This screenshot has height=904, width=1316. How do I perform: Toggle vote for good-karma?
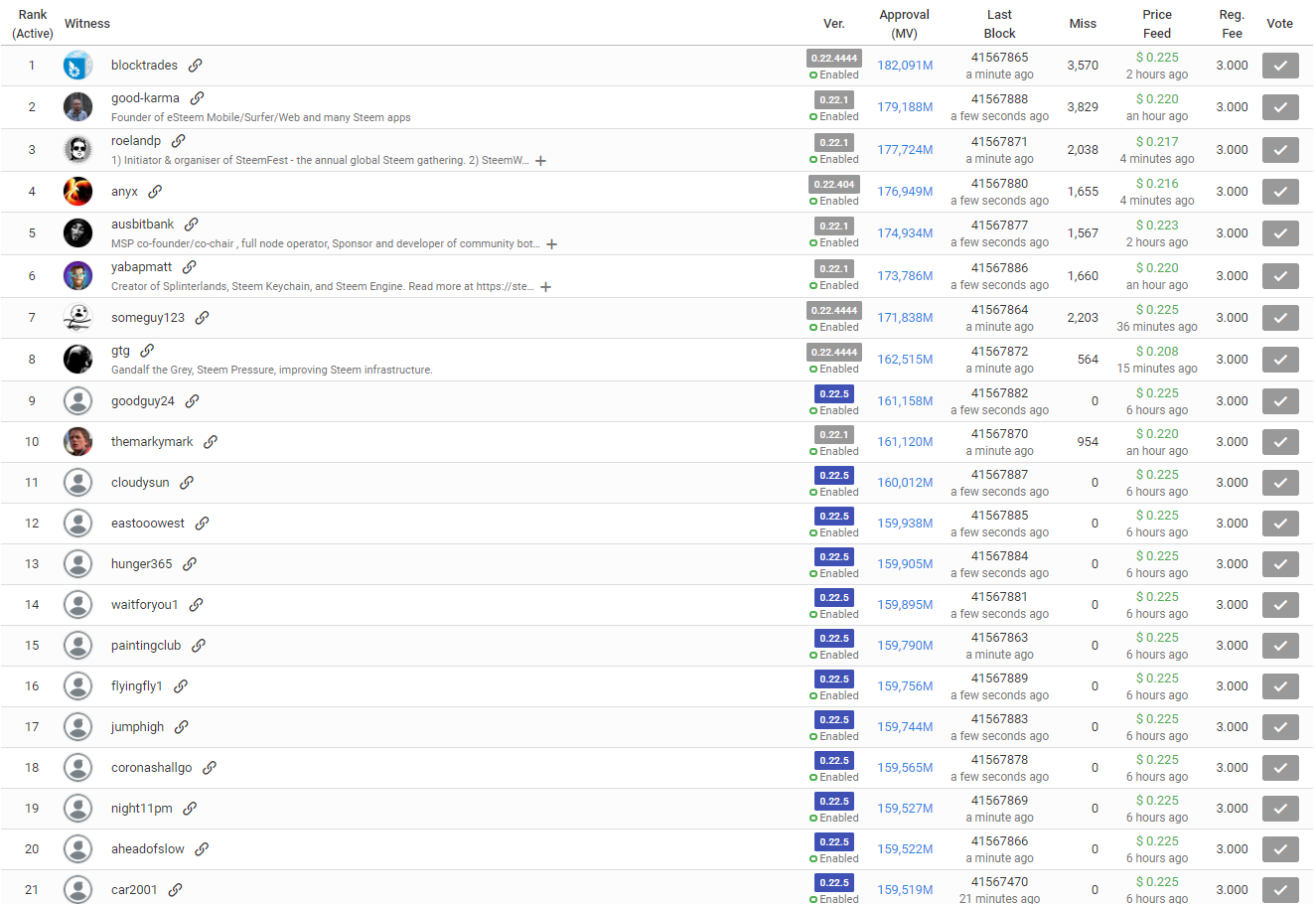(1280, 107)
